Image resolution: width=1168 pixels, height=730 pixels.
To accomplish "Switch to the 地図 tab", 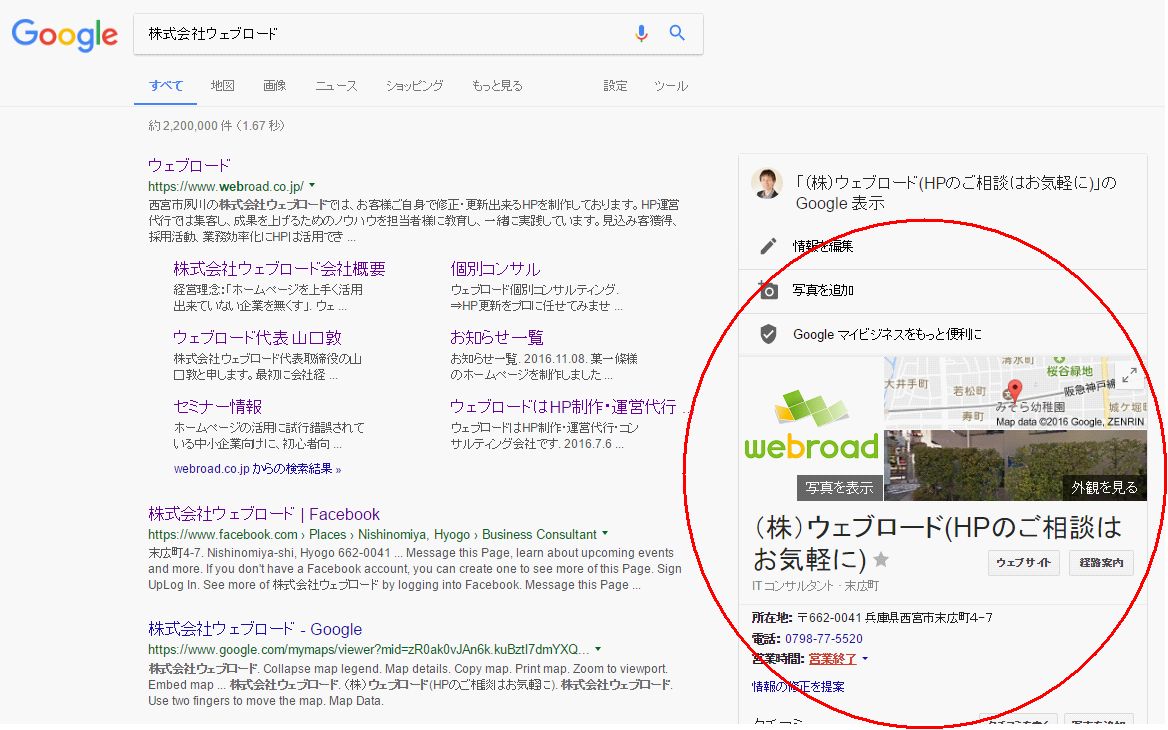I will tap(222, 86).
